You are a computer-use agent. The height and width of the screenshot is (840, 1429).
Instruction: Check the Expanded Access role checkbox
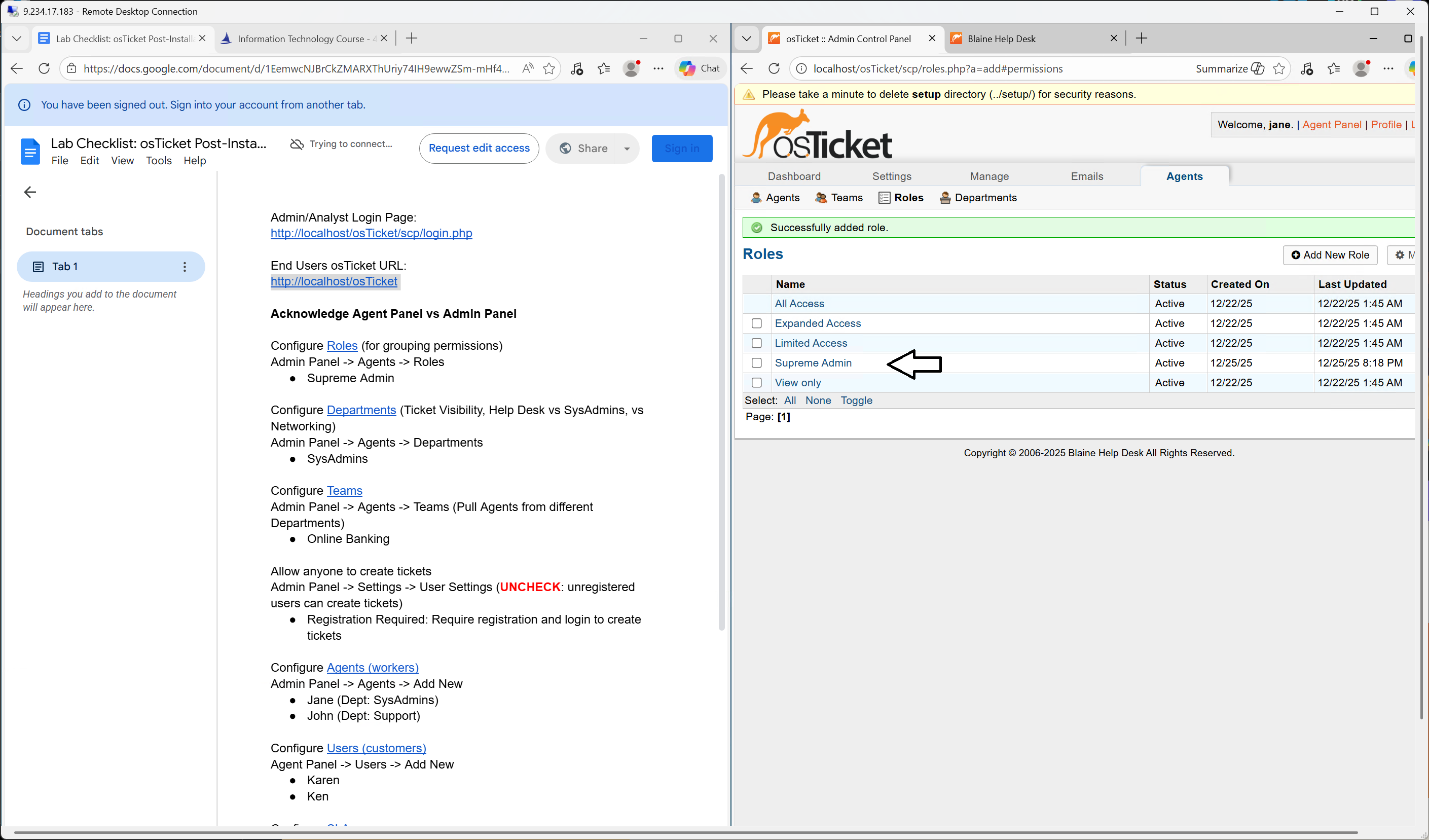[756, 323]
